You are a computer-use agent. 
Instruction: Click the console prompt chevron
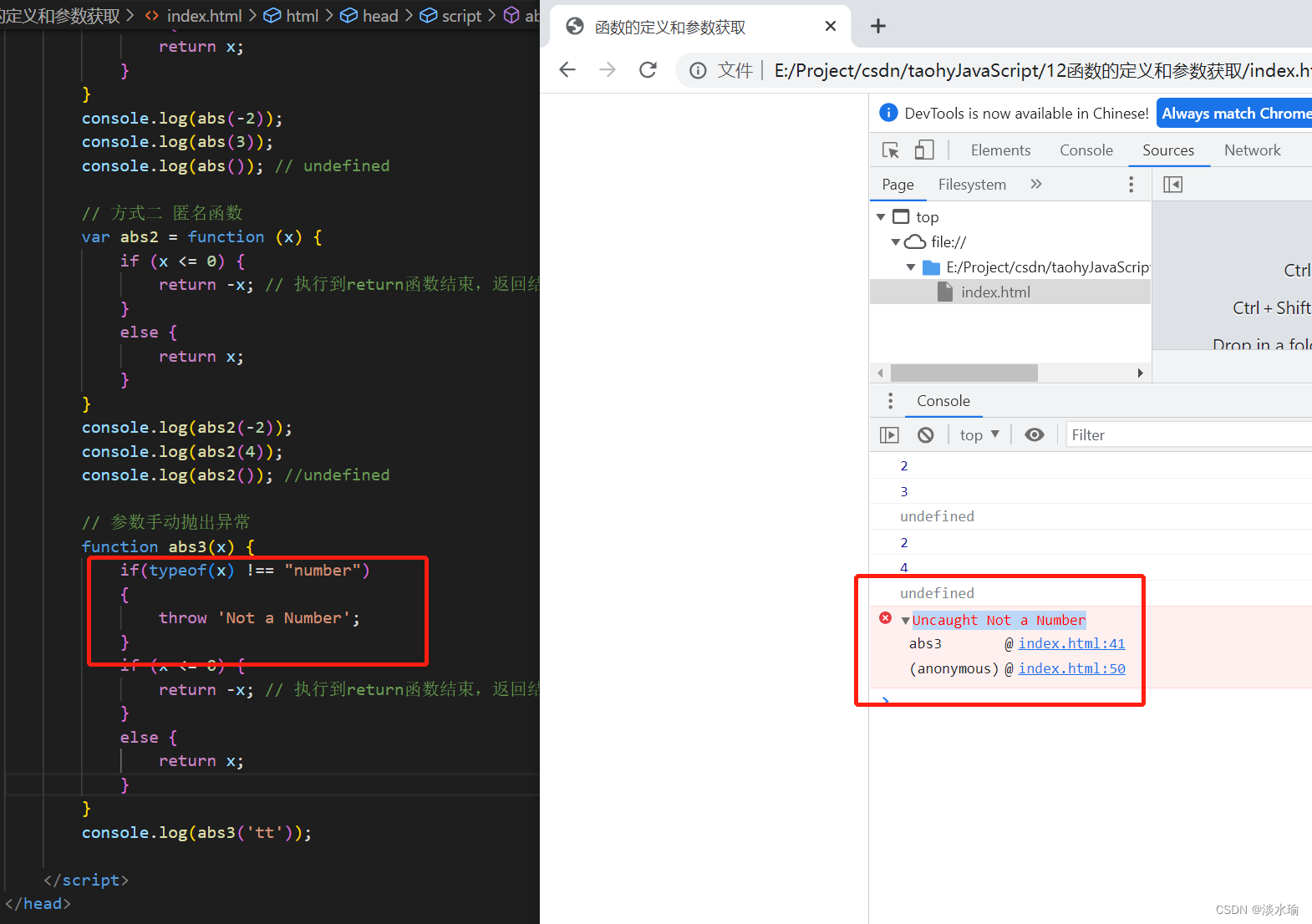click(885, 700)
